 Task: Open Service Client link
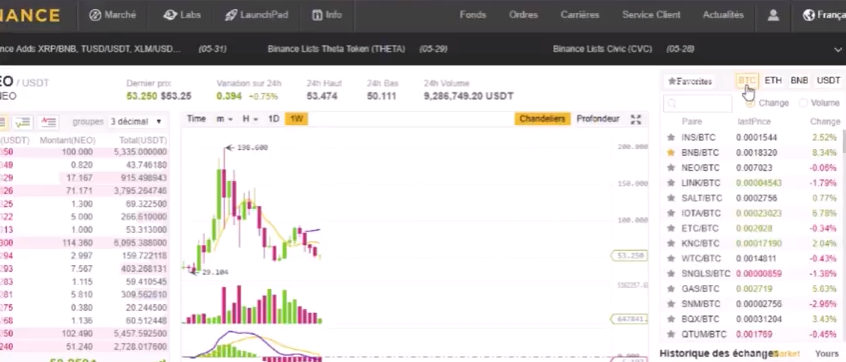pos(651,15)
